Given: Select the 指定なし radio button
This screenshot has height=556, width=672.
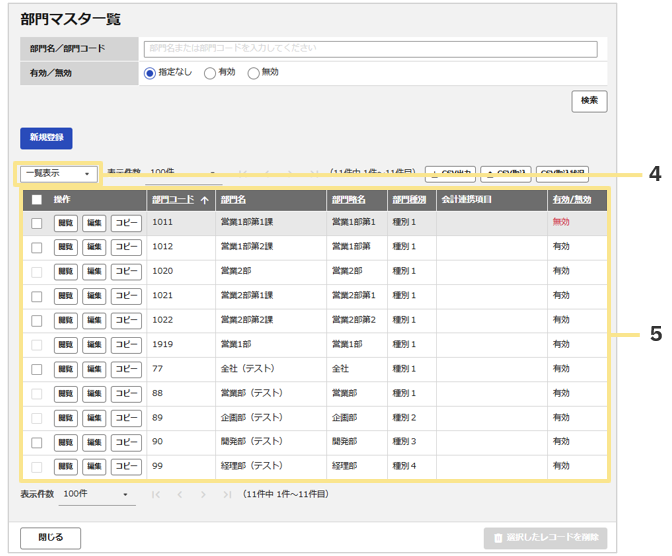Looking at the screenshot, I should click(x=150, y=73).
